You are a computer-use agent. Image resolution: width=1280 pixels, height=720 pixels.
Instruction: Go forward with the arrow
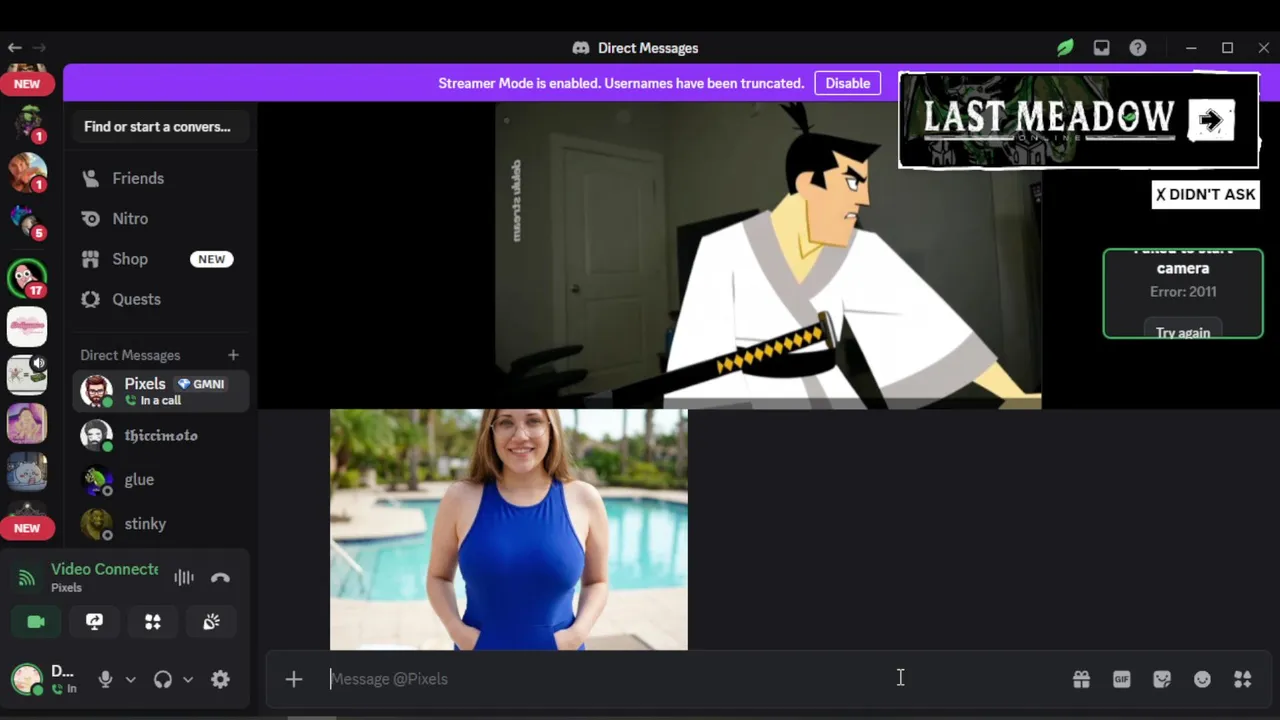pyautogui.click(x=39, y=48)
